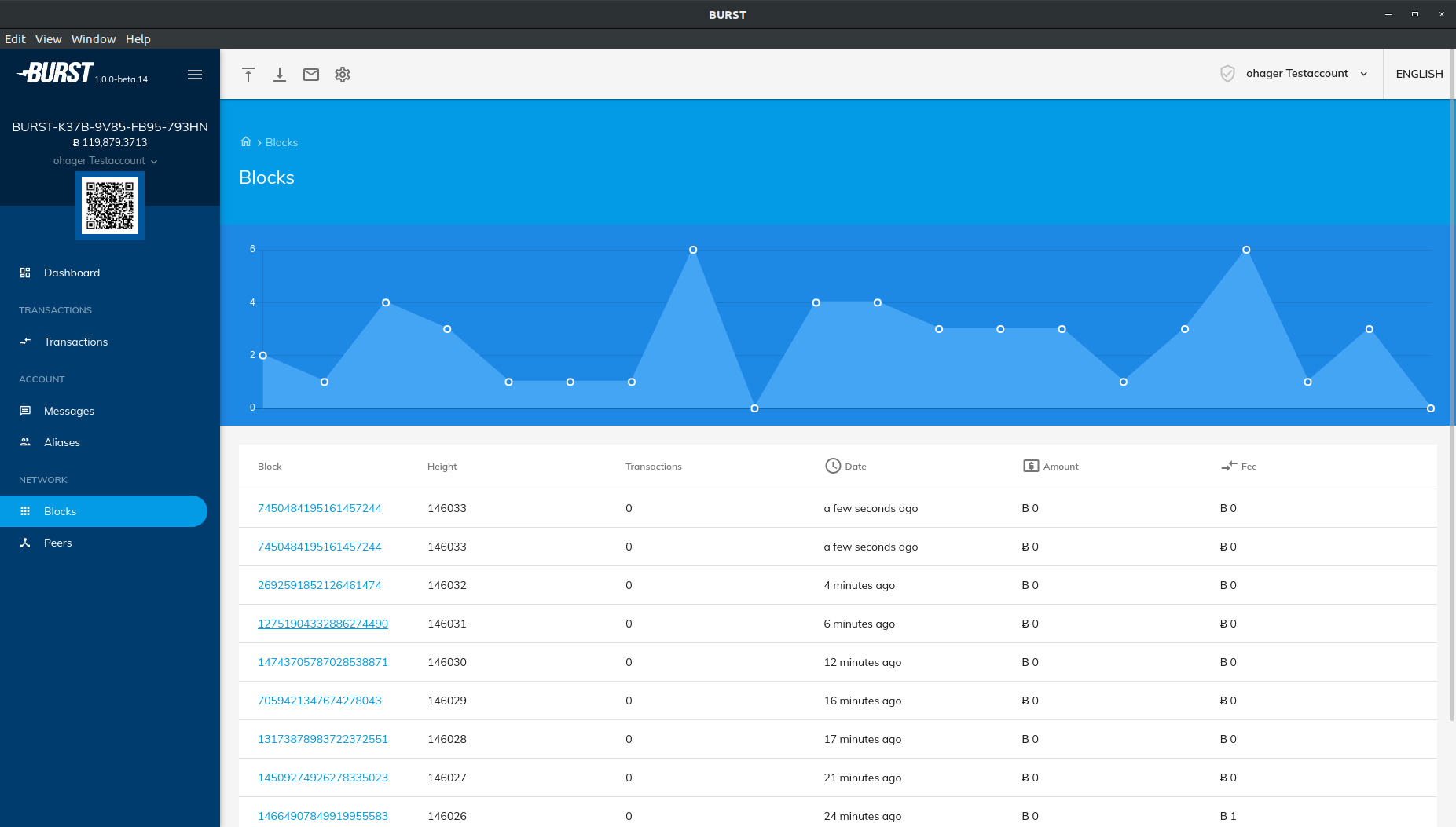Click the Block column header

pos(270,467)
